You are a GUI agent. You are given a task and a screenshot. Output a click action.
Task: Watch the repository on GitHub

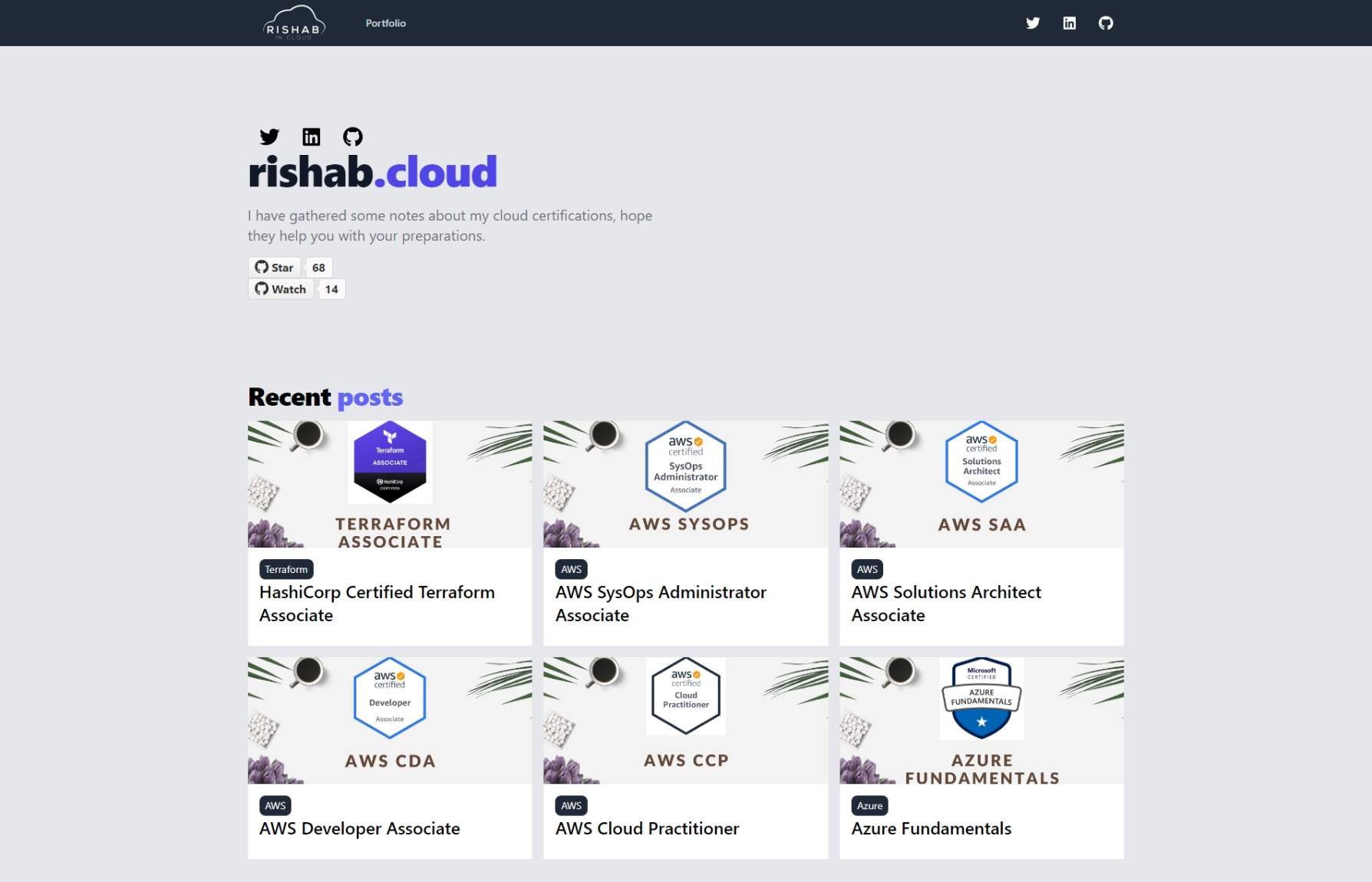[x=281, y=289]
